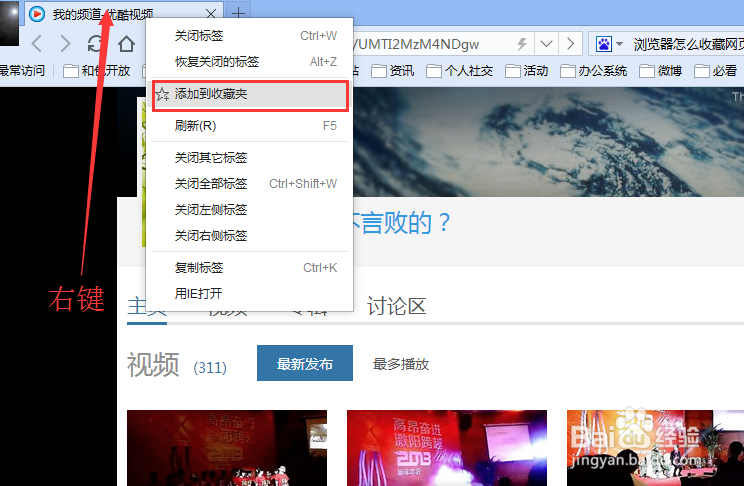Open first video thumbnail on left
The height and width of the screenshot is (486, 744).
point(227,448)
